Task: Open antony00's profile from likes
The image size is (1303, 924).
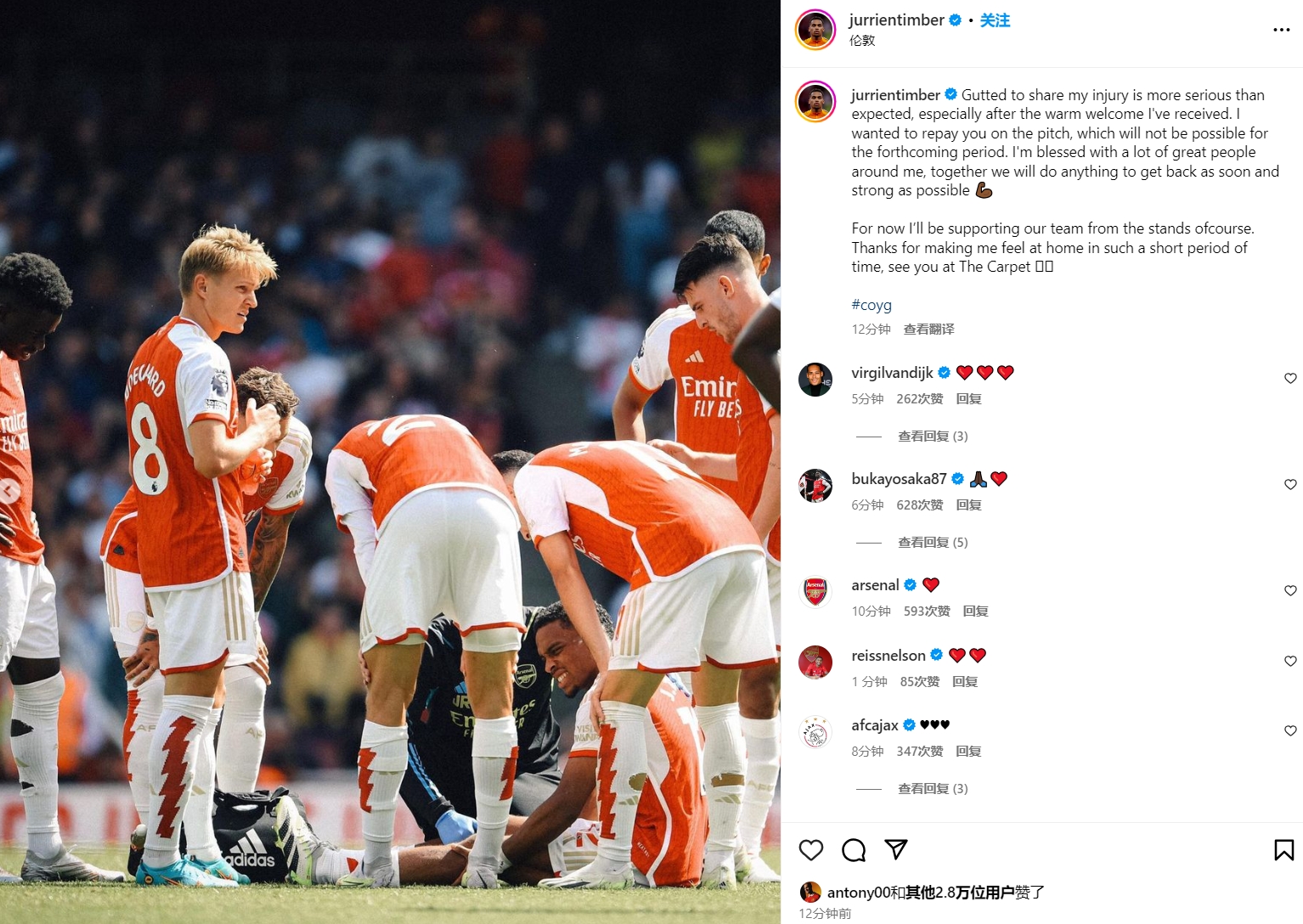Action: coord(859,893)
